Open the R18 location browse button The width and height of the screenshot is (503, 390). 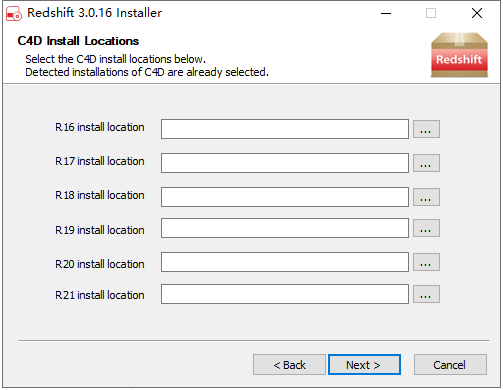426,197
